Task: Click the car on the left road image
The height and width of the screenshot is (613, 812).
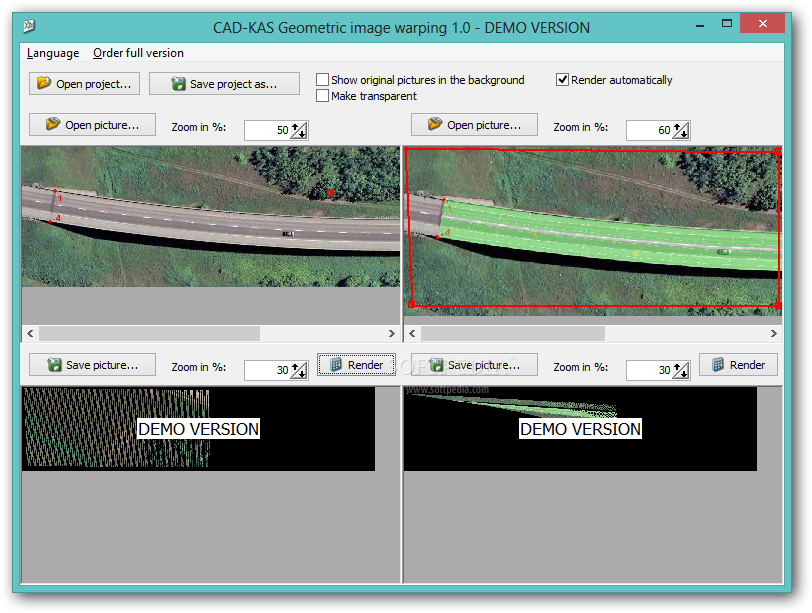Action: (x=288, y=233)
